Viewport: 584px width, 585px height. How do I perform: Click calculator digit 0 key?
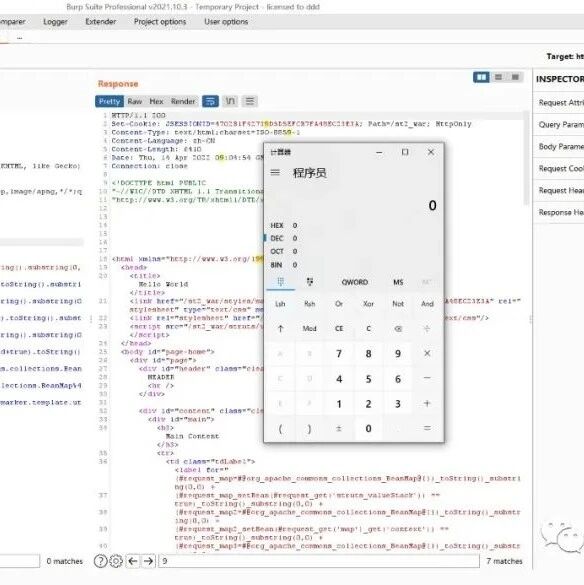tap(368, 428)
